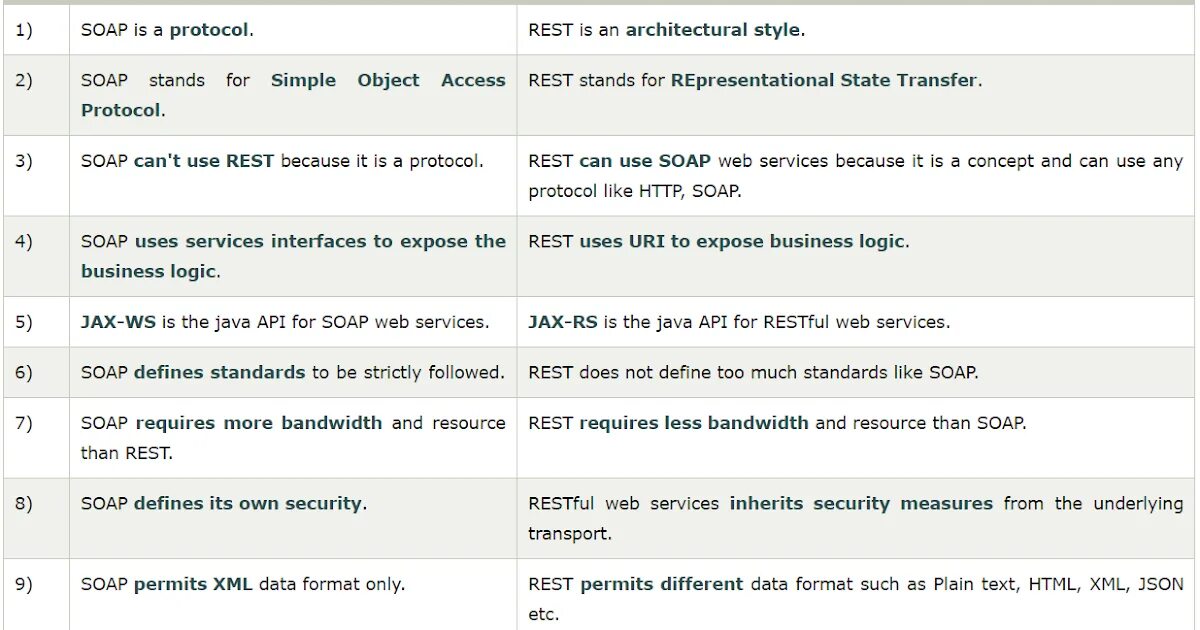Click the bold word 'protocol' in row 1
1200x630 pixels.
click(x=209, y=30)
